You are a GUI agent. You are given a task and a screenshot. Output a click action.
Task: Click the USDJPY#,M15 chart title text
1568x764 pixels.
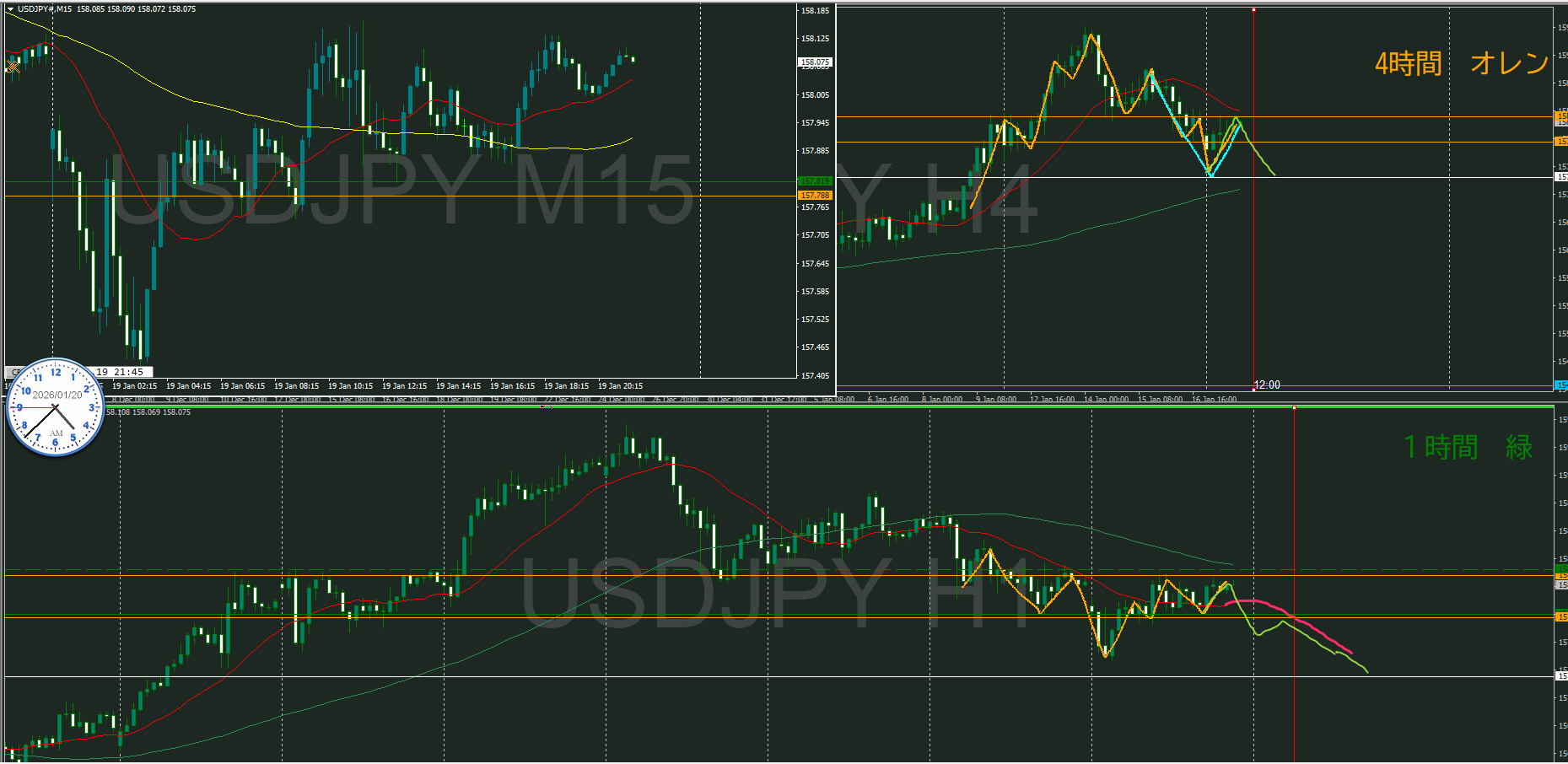(46, 9)
